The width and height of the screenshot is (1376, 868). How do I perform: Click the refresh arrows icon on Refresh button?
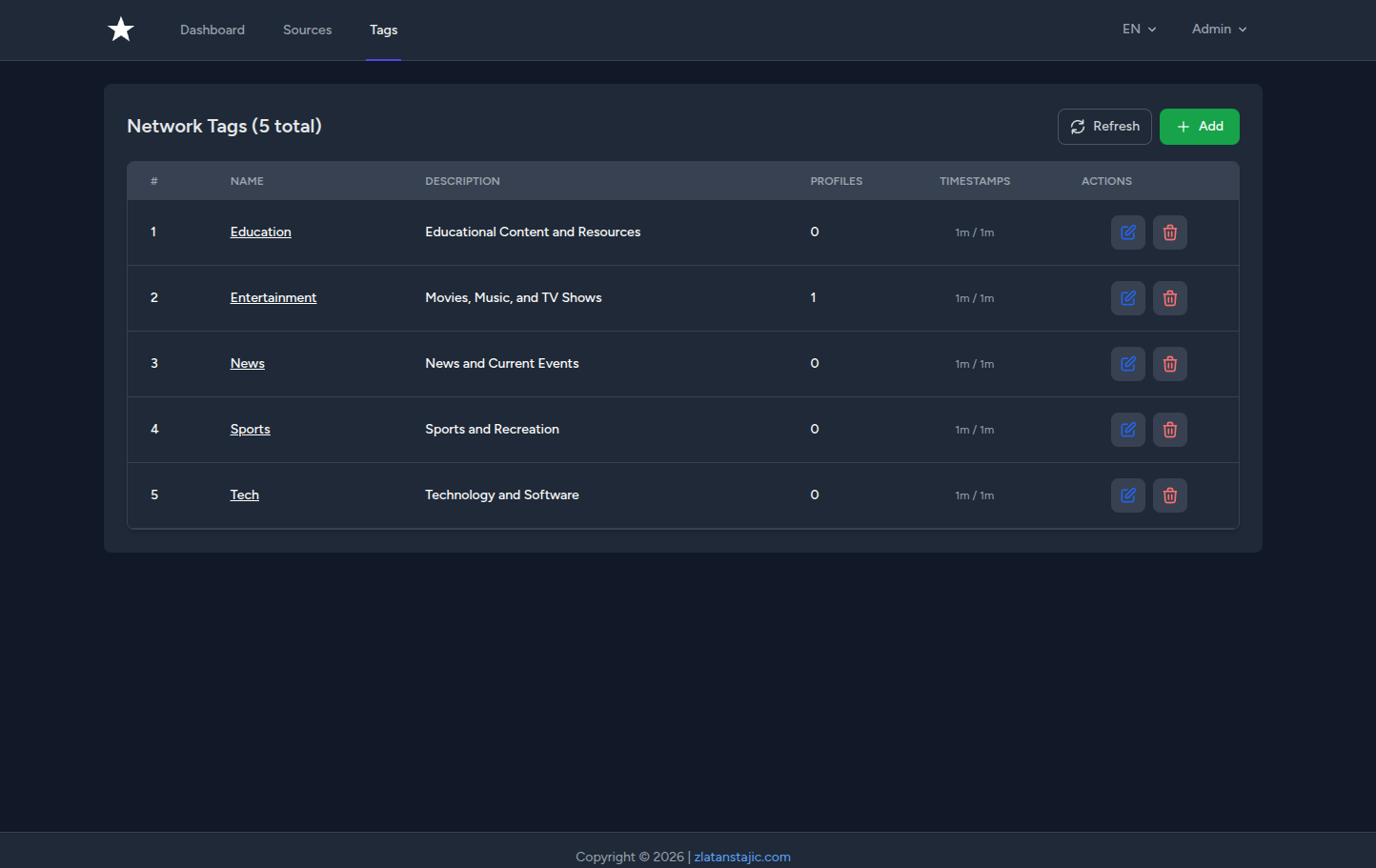pyautogui.click(x=1078, y=126)
